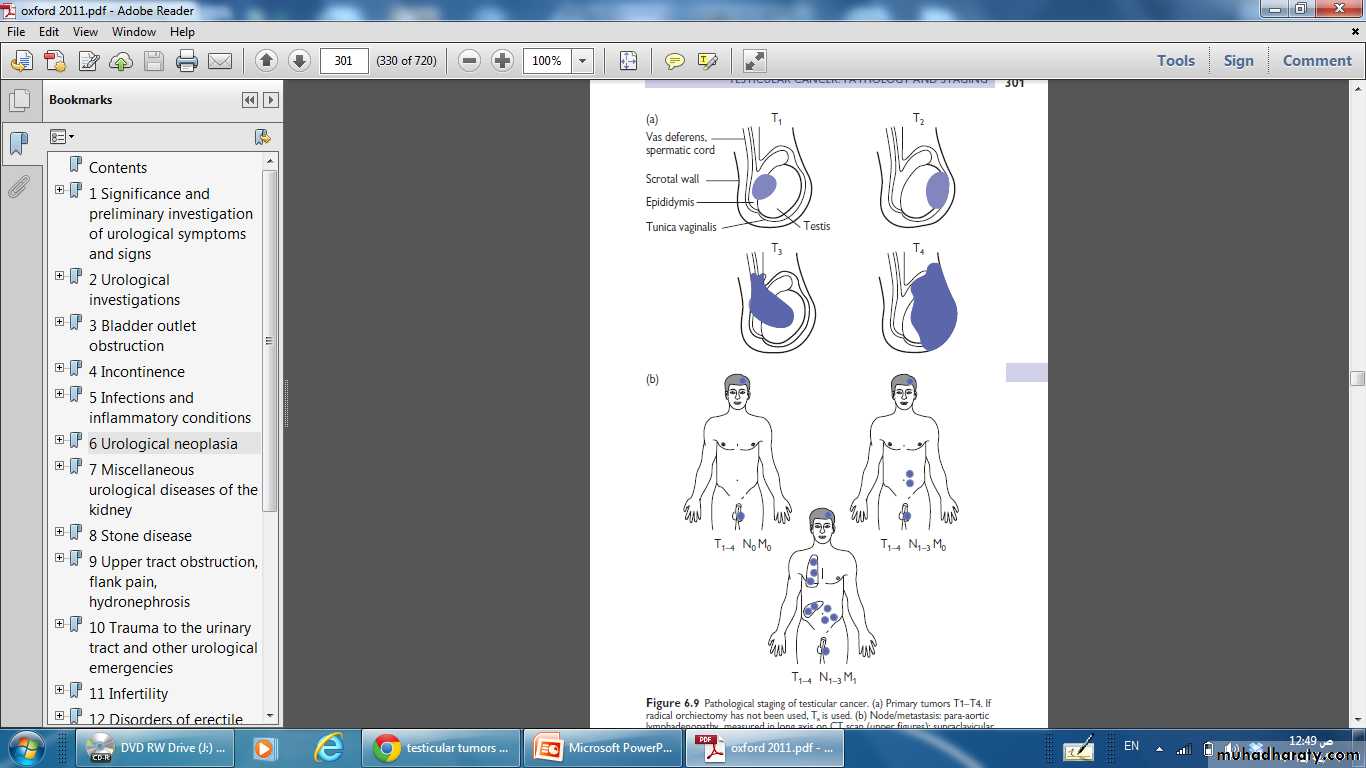Expand the '6 Urological neoplasia' bookmark
The image size is (1366, 768).
tap(59, 440)
